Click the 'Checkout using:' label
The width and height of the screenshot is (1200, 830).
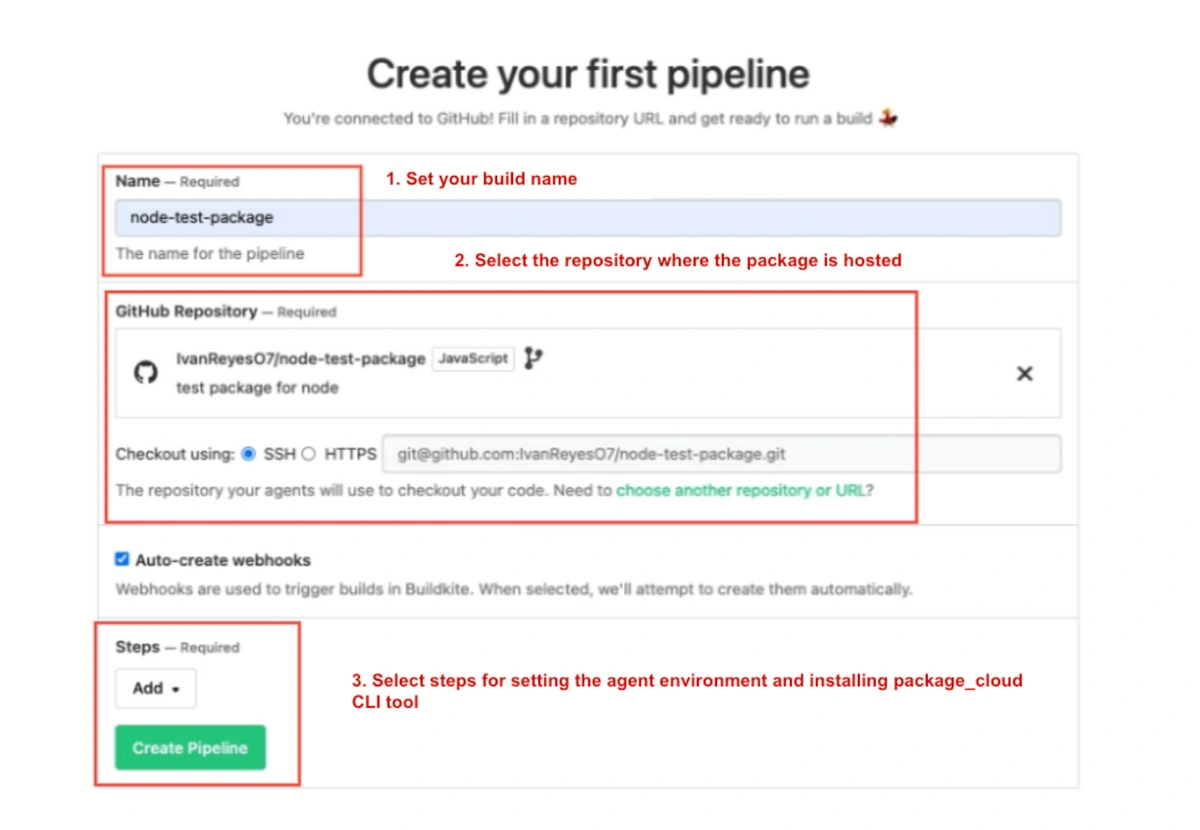point(175,454)
